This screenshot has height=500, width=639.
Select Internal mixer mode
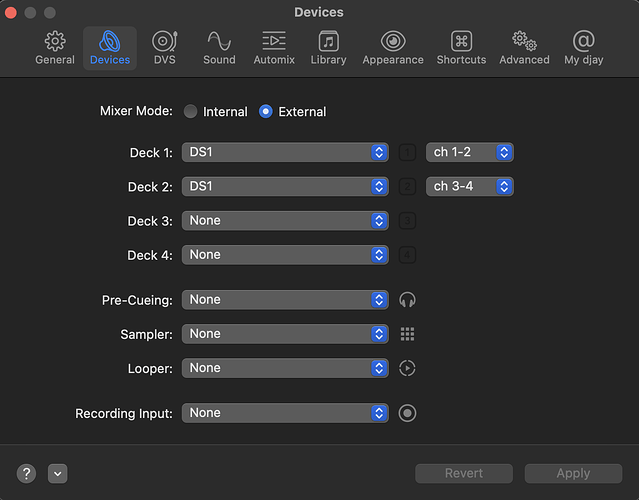tap(191, 112)
